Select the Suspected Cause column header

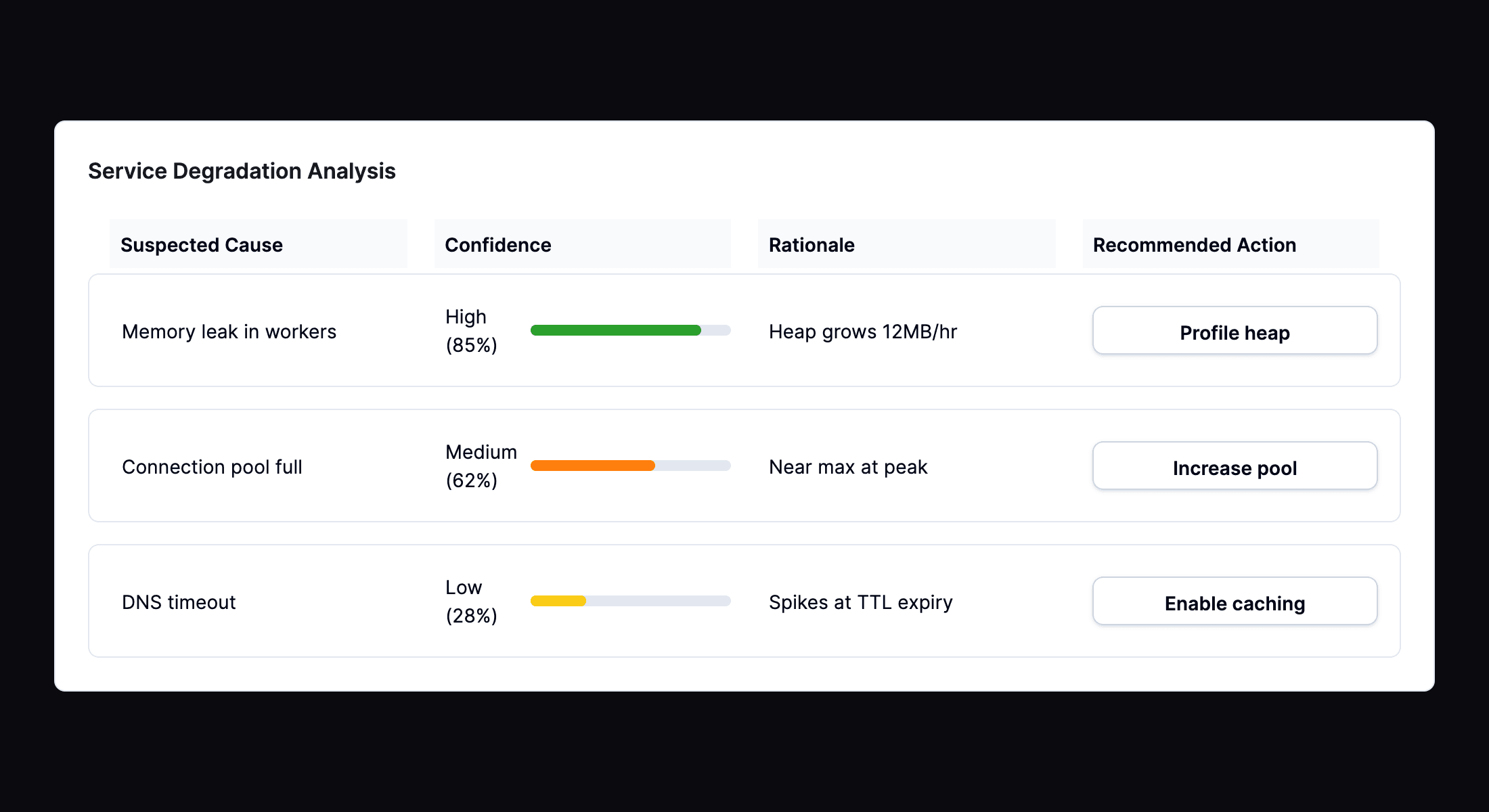pyautogui.click(x=202, y=245)
